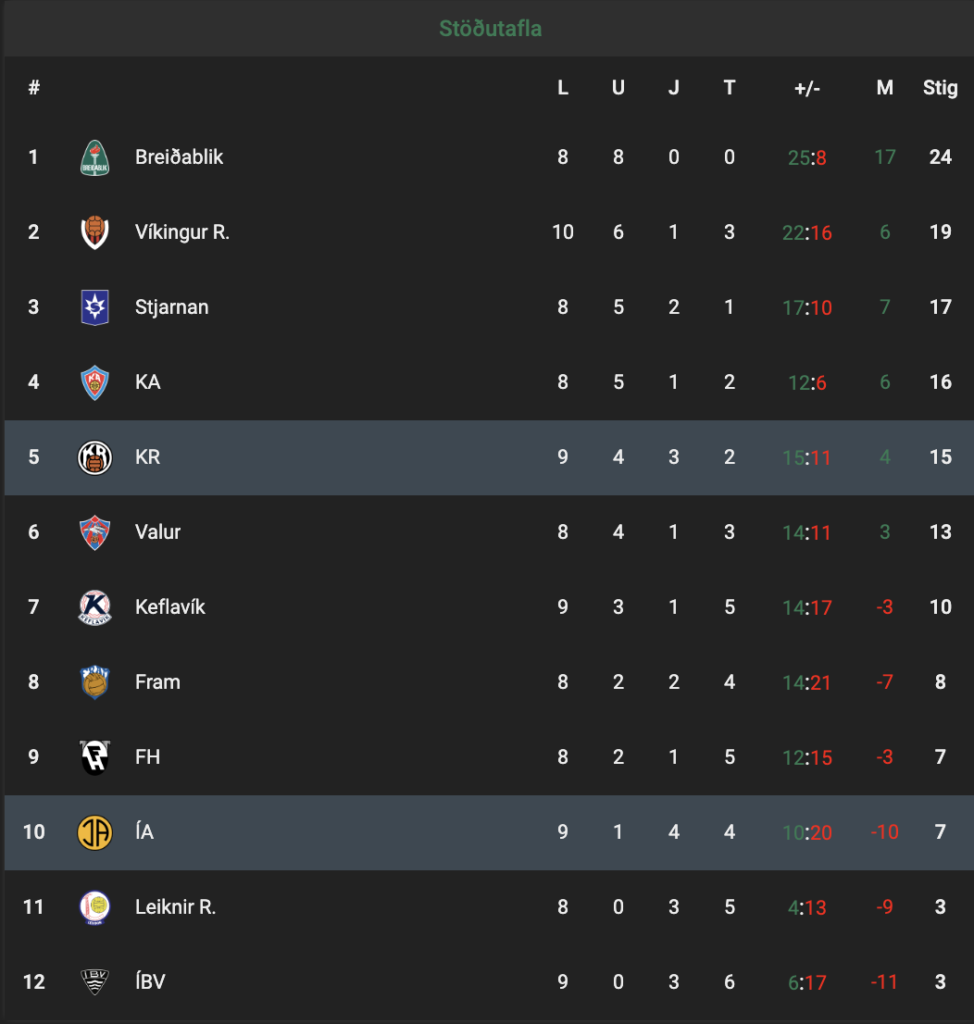Select the highlighted KR row points value
974x1024 pixels.
click(x=940, y=457)
